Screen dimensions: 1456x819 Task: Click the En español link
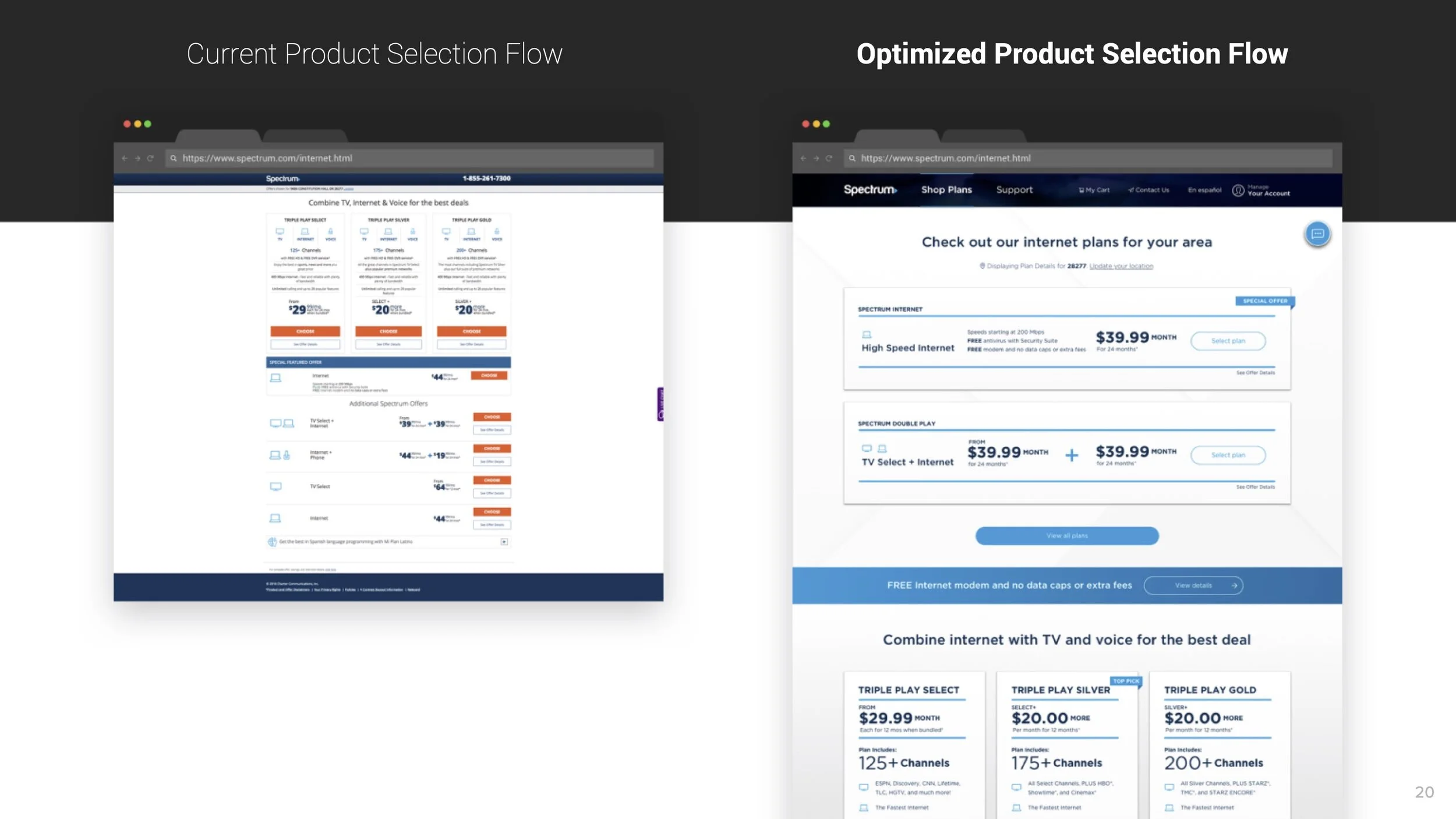[1204, 190]
